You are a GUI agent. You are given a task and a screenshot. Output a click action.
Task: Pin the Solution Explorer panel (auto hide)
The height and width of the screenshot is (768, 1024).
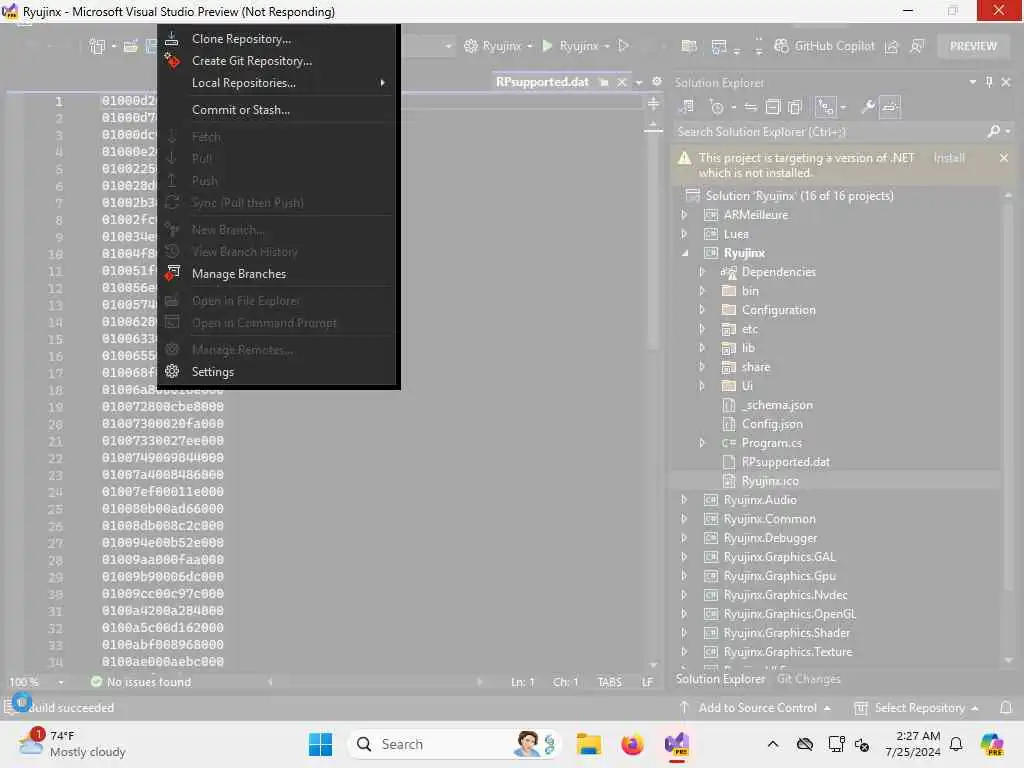click(989, 82)
